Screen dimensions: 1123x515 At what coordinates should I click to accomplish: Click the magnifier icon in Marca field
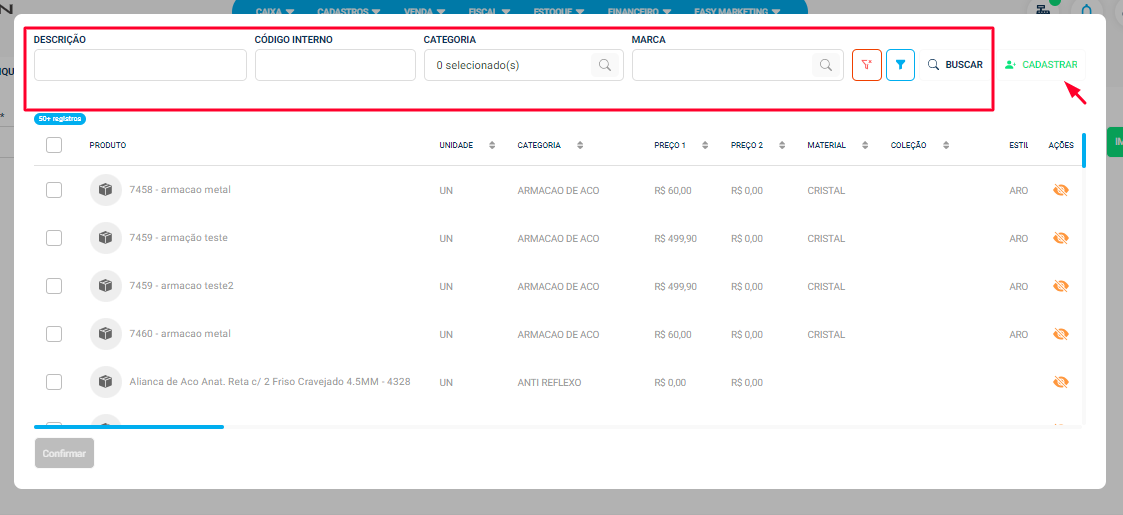click(825, 65)
